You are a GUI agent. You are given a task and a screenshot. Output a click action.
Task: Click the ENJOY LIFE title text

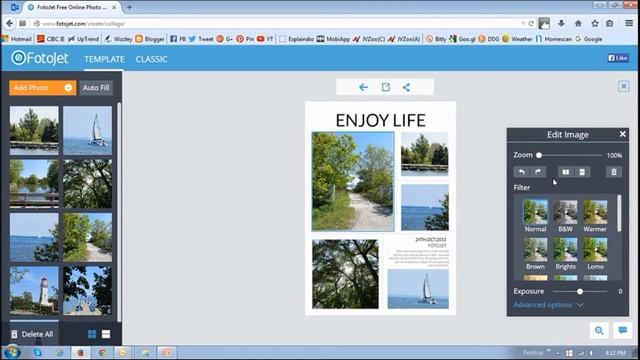click(380, 120)
